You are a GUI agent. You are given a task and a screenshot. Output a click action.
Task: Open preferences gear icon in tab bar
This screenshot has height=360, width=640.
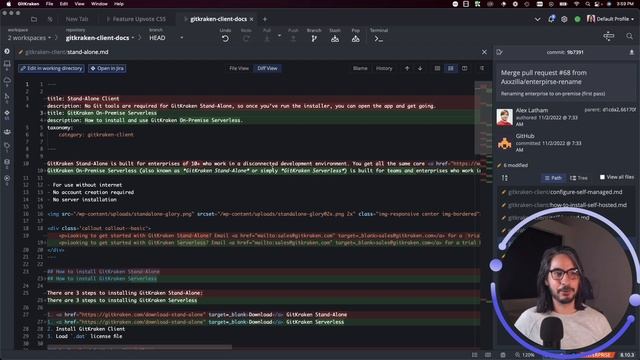click(x=564, y=19)
